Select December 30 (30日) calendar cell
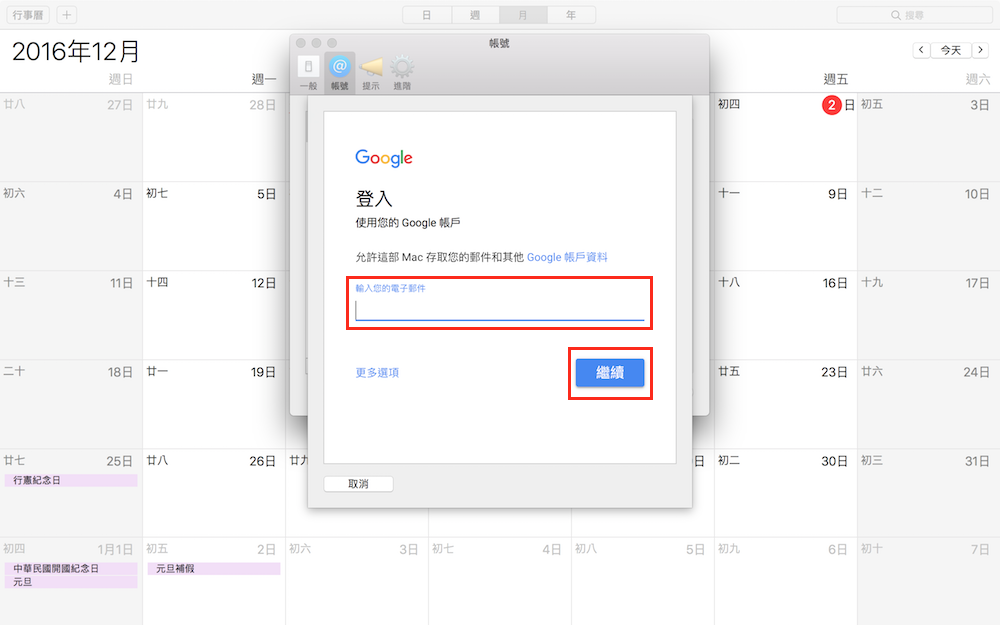The image size is (1000, 625). coord(786,493)
